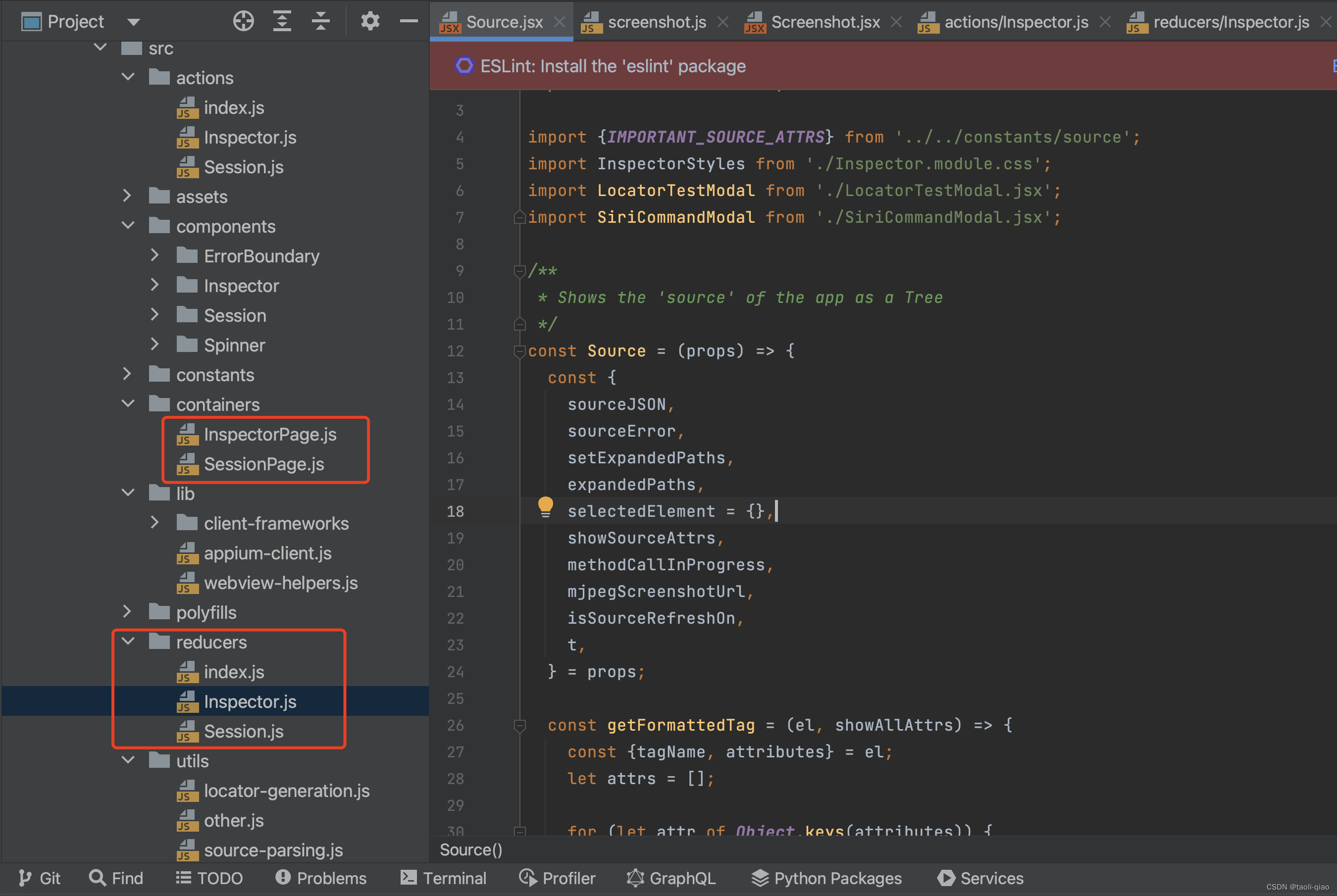
Task: Switch to the Screenshot.jsx tab
Action: [x=825, y=22]
